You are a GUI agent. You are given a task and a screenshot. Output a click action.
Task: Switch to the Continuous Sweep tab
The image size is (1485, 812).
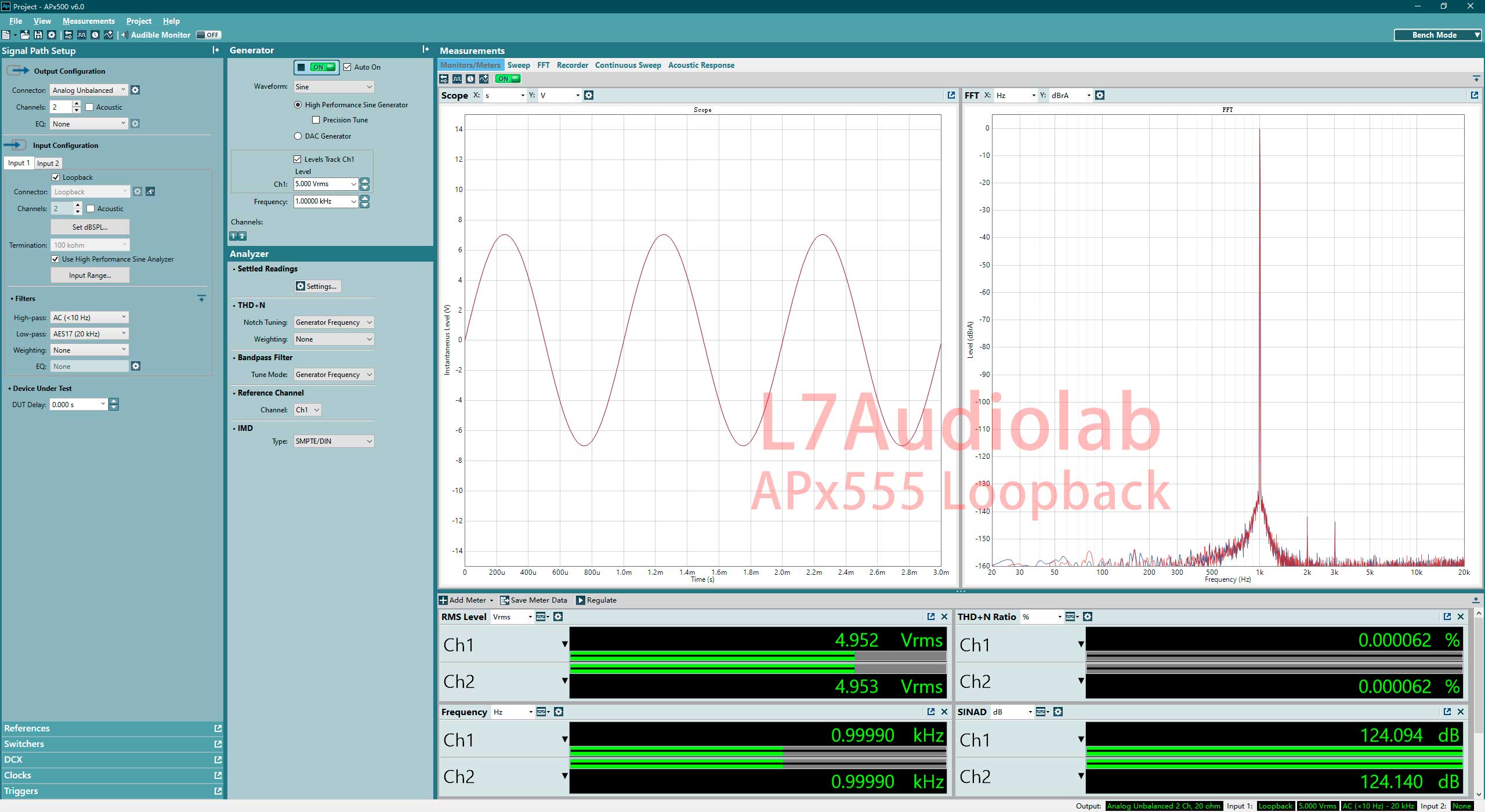point(628,65)
